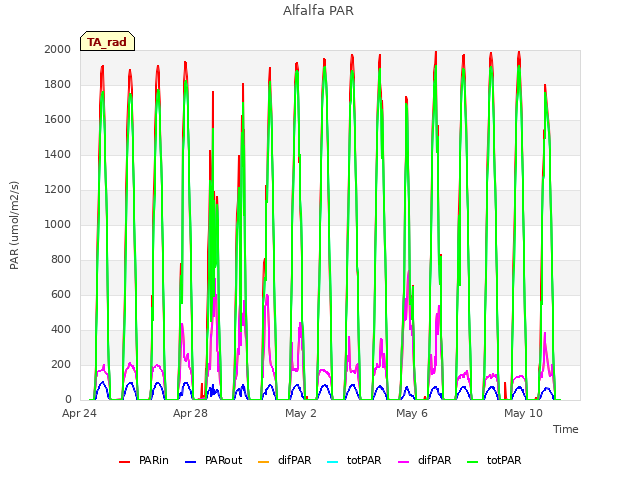The height and width of the screenshot is (480, 640).
Task: Click the PARin legend label
Action: (153, 460)
